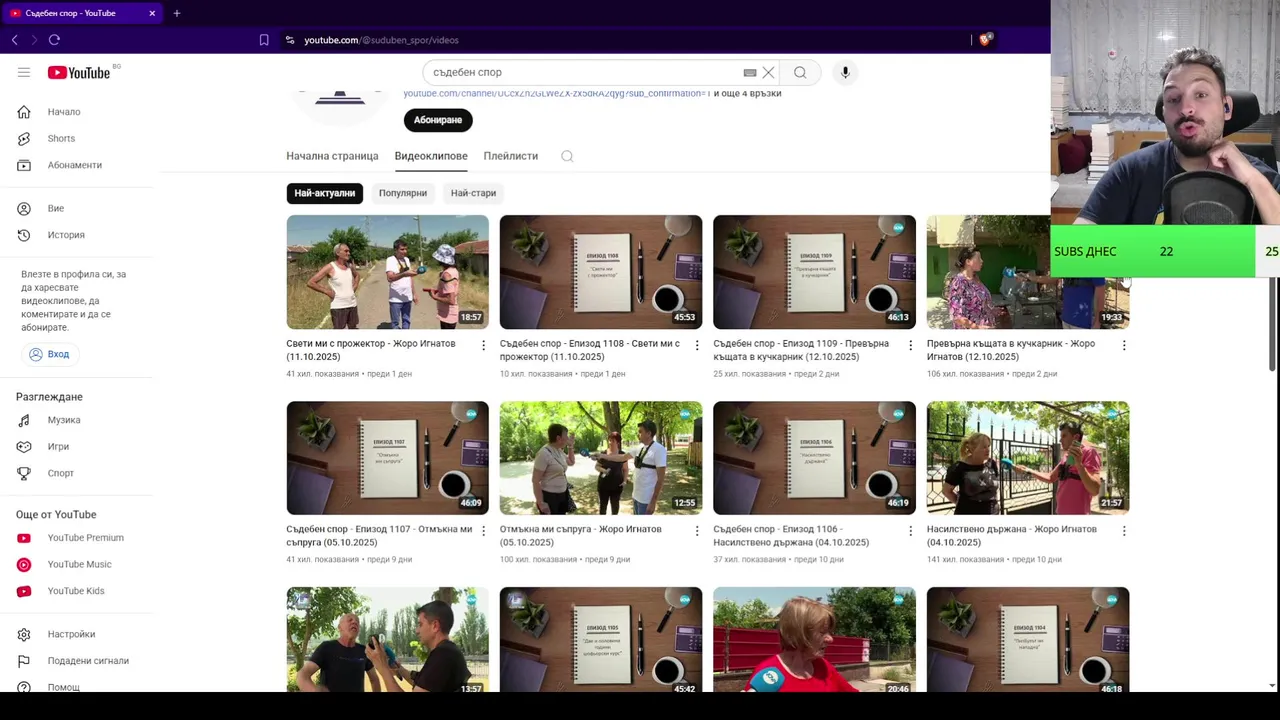Open options for Превърна къщата в кучкарник Жоро Игнатов
The image size is (1280, 720).
point(1124,345)
